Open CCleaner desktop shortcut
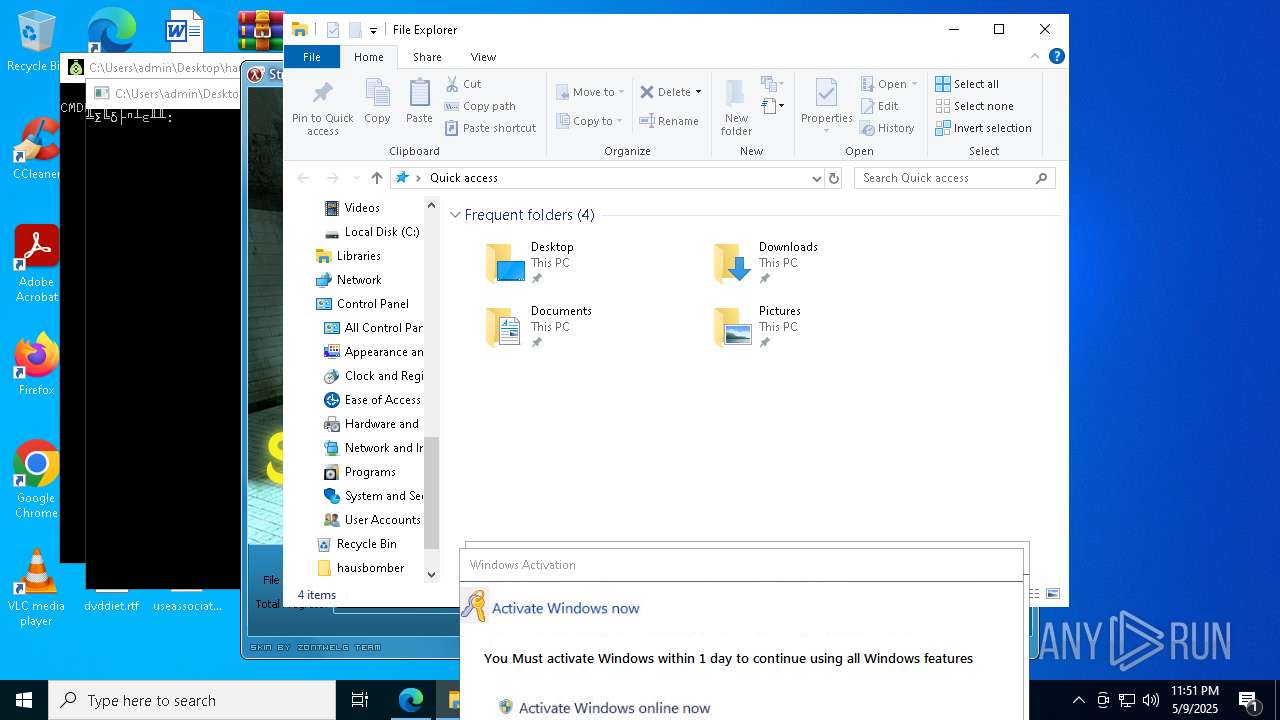Image resolution: width=1280 pixels, height=720 pixels. pos(36,150)
